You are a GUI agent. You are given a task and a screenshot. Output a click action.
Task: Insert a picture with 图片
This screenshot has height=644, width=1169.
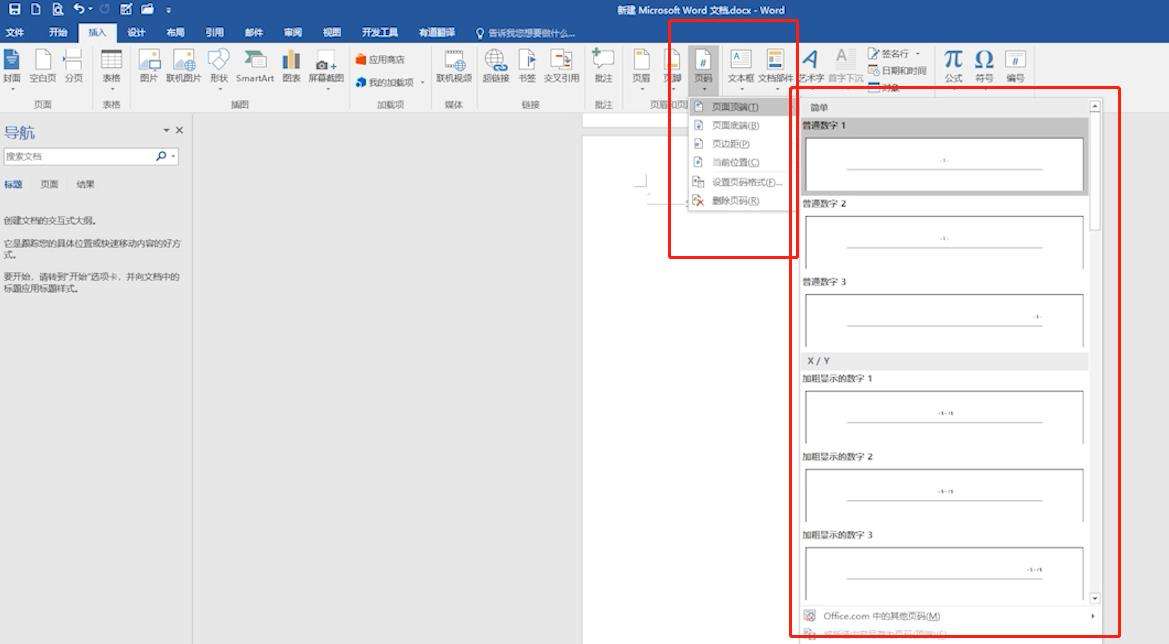149,67
